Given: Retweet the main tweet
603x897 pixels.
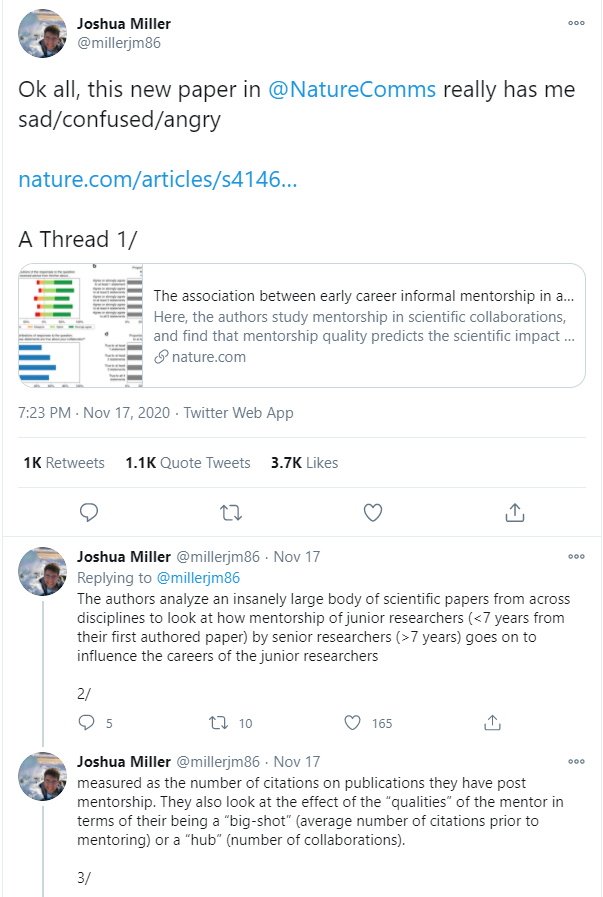Looking at the screenshot, I should 230,512.
